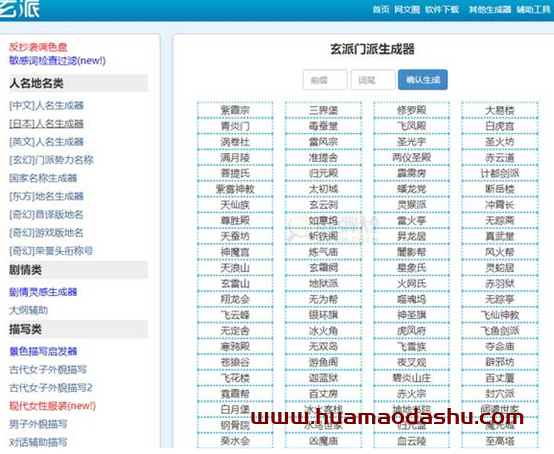Select the generated name 夜叉观
The width and height of the screenshot is (554, 454).
(412, 362)
